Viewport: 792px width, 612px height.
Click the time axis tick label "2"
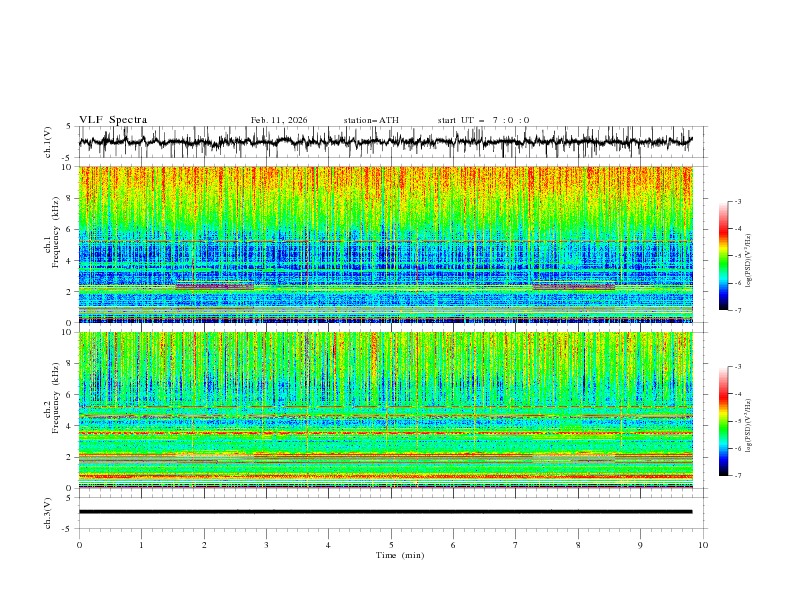click(204, 545)
